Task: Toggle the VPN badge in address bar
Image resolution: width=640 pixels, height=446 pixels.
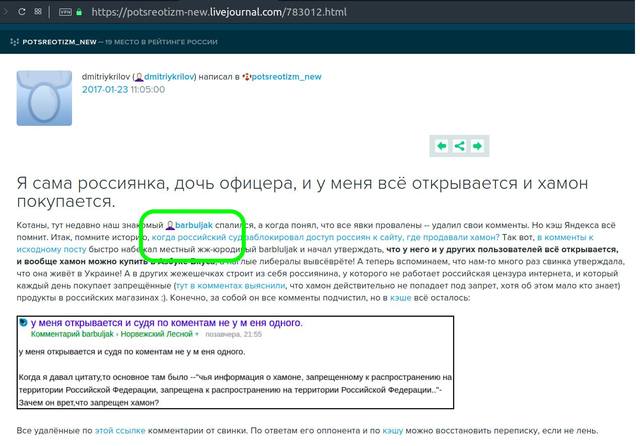Action: [x=65, y=12]
